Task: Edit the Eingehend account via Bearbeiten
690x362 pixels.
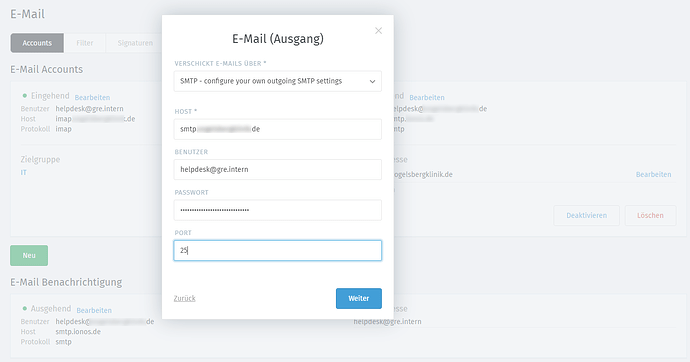Action: 92,98
